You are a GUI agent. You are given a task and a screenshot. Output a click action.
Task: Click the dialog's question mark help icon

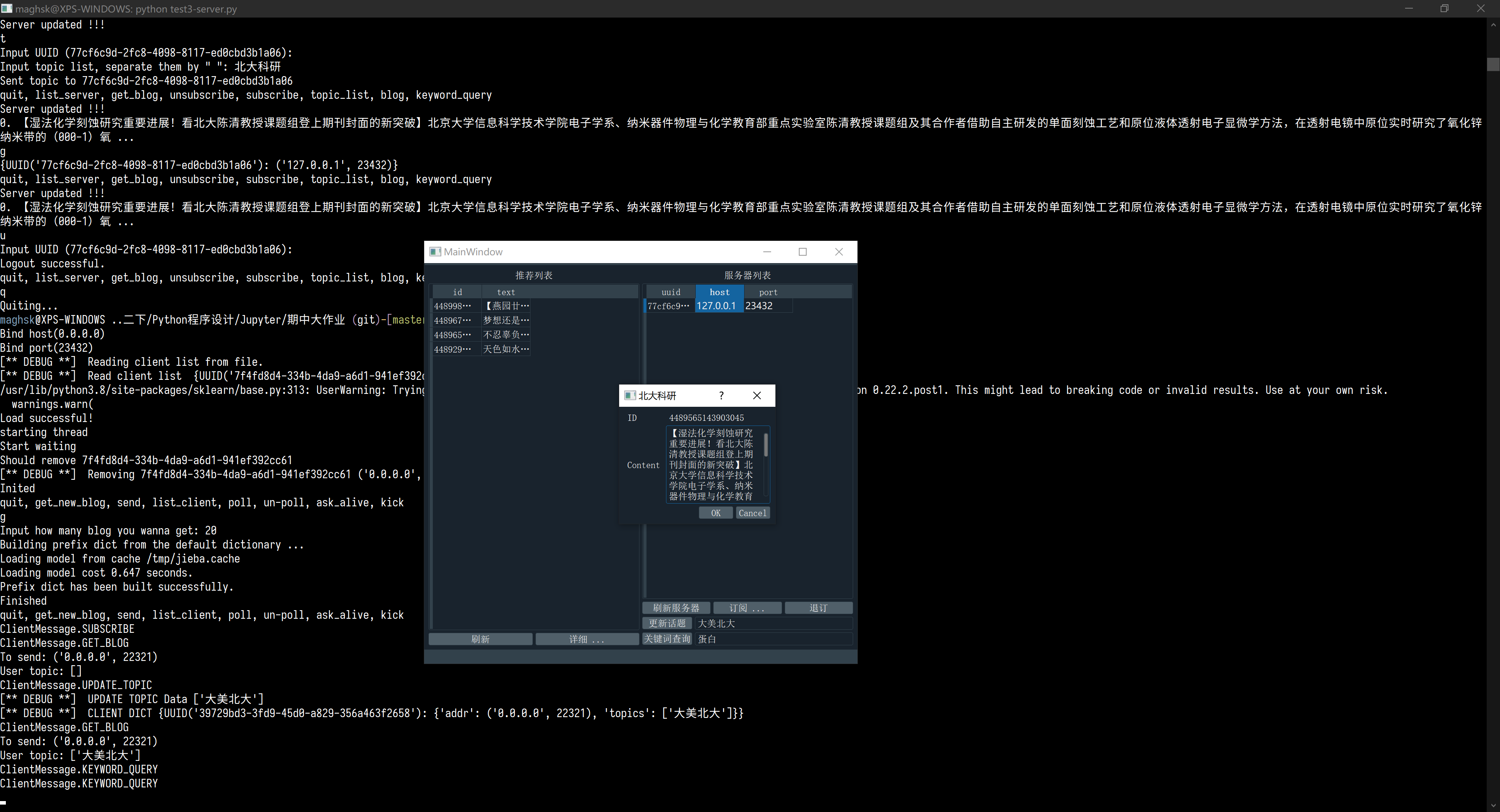pos(721,396)
